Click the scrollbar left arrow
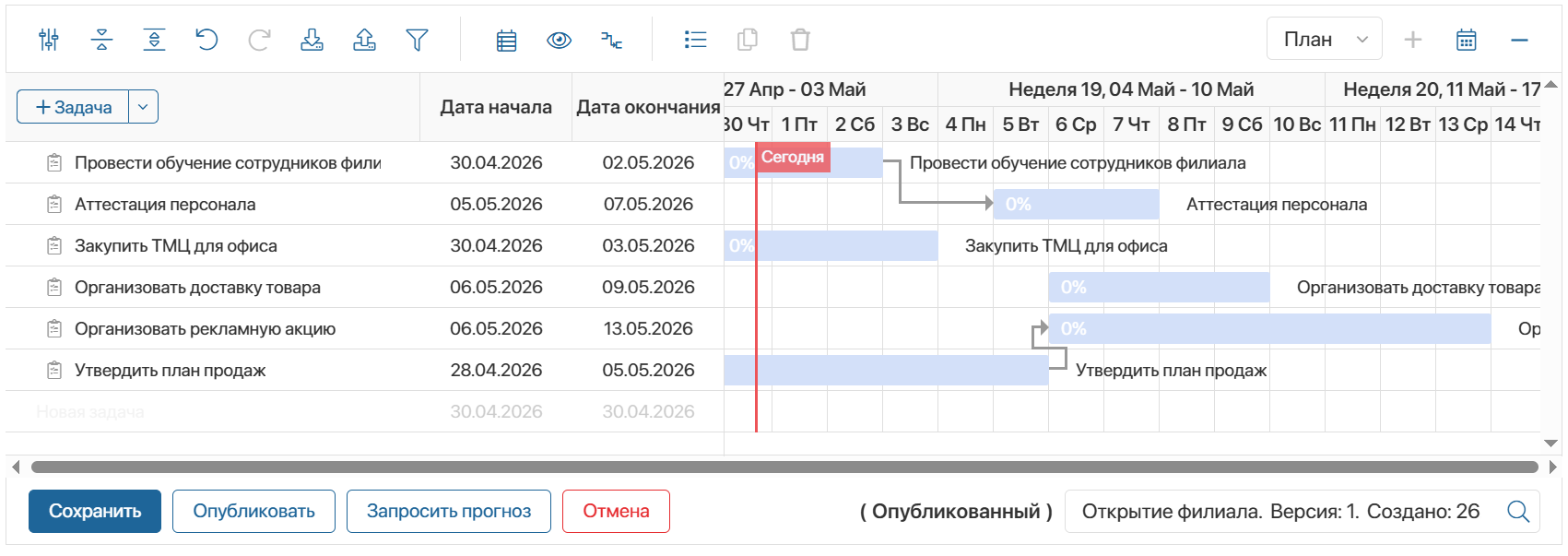The width and height of the screenshot is (1568, 556). tap(16, 467)
